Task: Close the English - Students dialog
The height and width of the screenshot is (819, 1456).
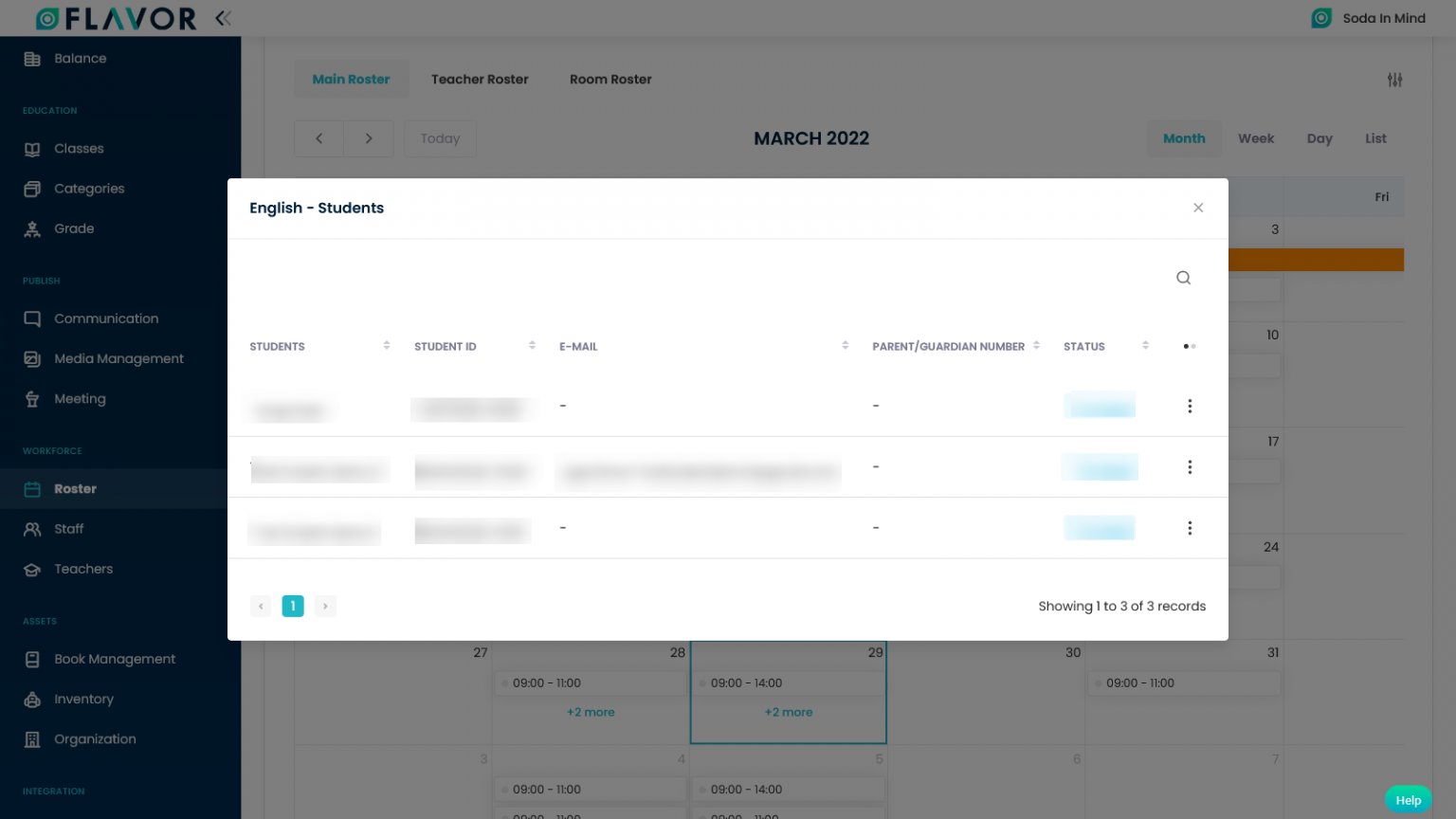Action: pos(1198,208)
